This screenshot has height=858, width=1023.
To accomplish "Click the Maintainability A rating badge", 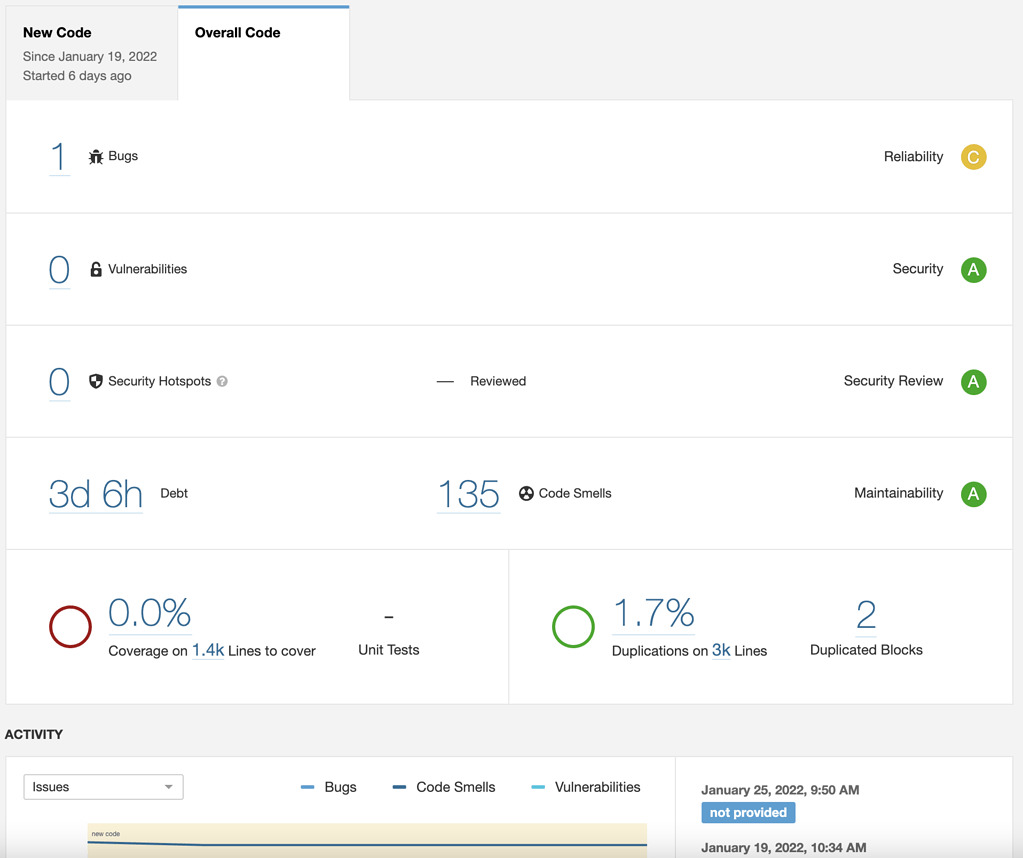I will pos(973,493).
